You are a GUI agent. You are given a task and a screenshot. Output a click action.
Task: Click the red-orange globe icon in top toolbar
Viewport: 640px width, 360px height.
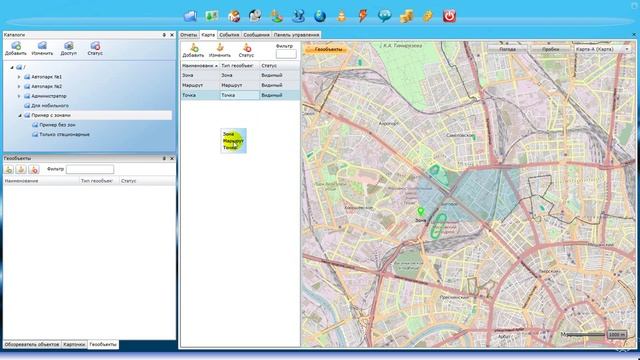pos(234,16)
